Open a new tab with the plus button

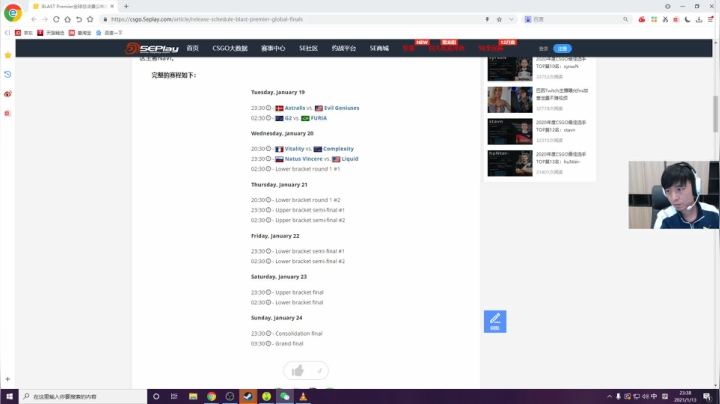click(126, 6)
